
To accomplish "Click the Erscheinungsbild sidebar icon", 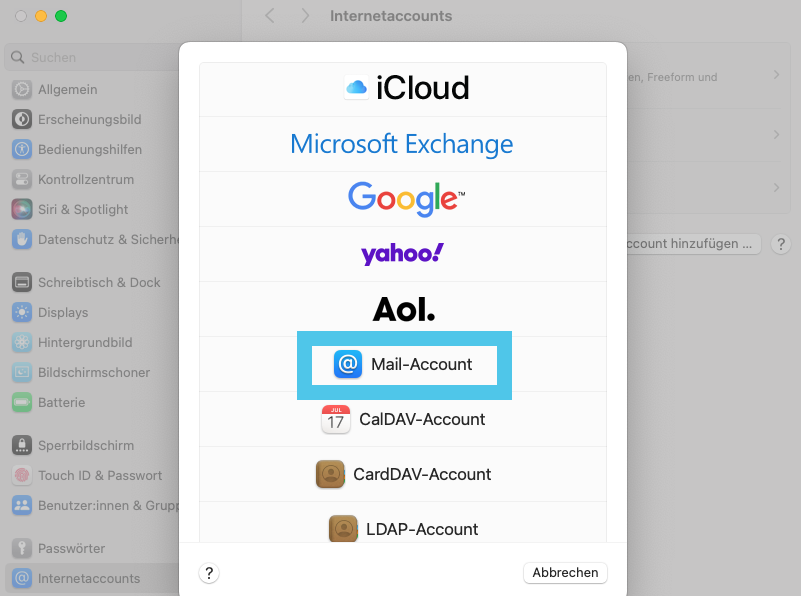I will pos(22,120).
